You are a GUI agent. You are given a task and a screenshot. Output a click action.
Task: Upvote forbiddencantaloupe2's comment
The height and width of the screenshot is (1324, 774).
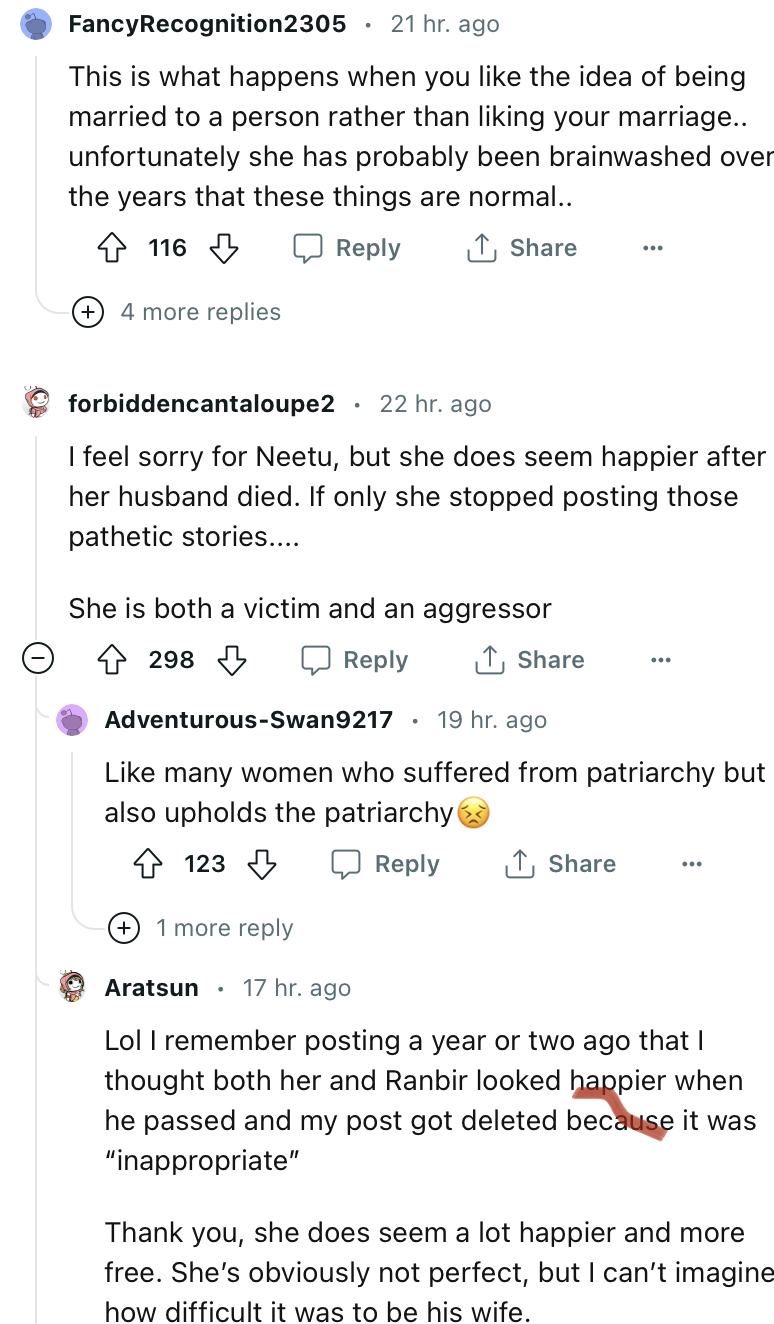(113, 660)
